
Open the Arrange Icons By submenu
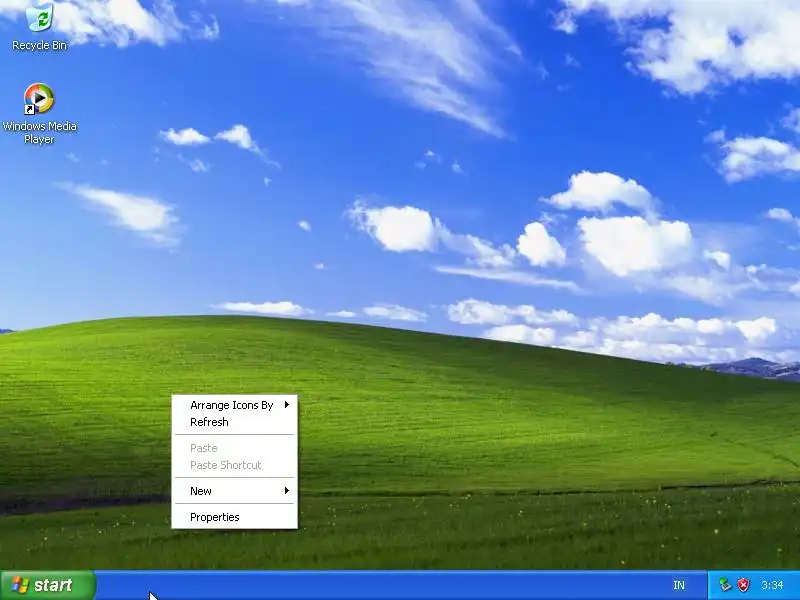click(x=235, y=405)
